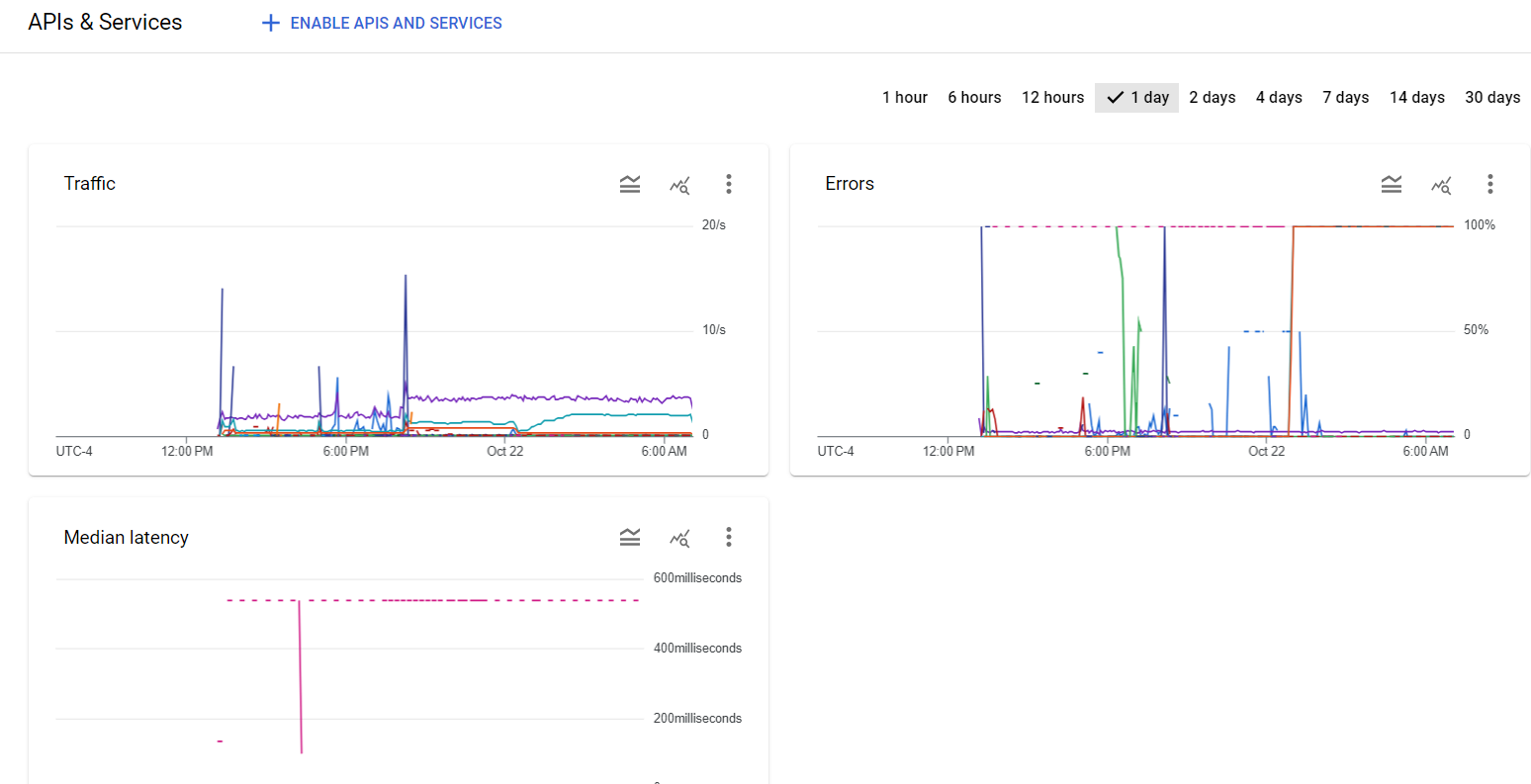Click the 200milliseconds axis label
Viewport: 1531px width, 784px height.
(x=697, y=719)
